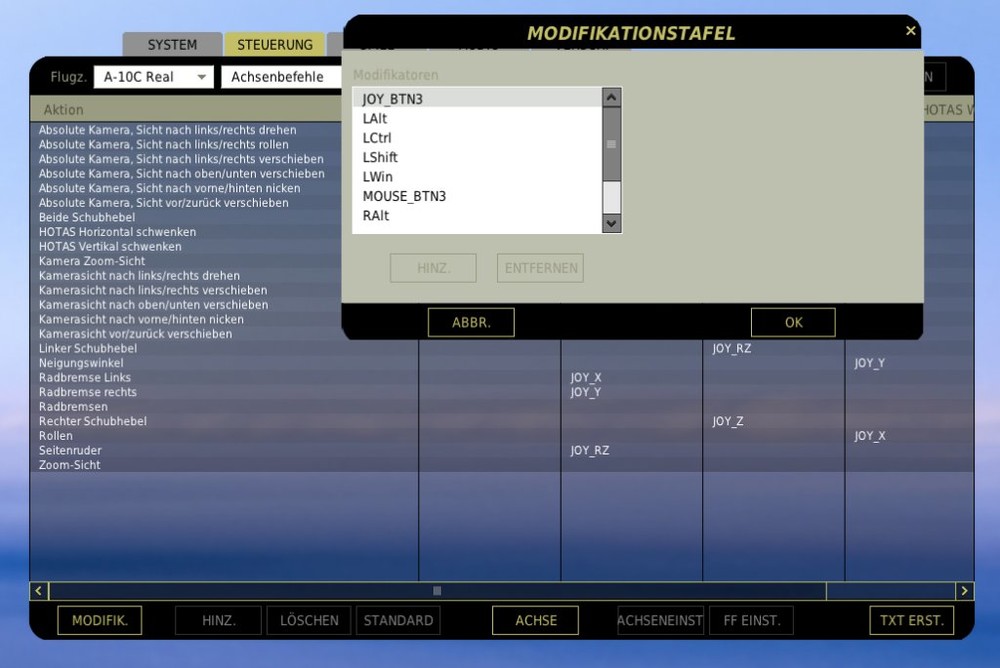Image resolution: width=1000 pixels, height=668 pixels.
Task: Click the ENTFERNEN button
Action: click(540, 267)
